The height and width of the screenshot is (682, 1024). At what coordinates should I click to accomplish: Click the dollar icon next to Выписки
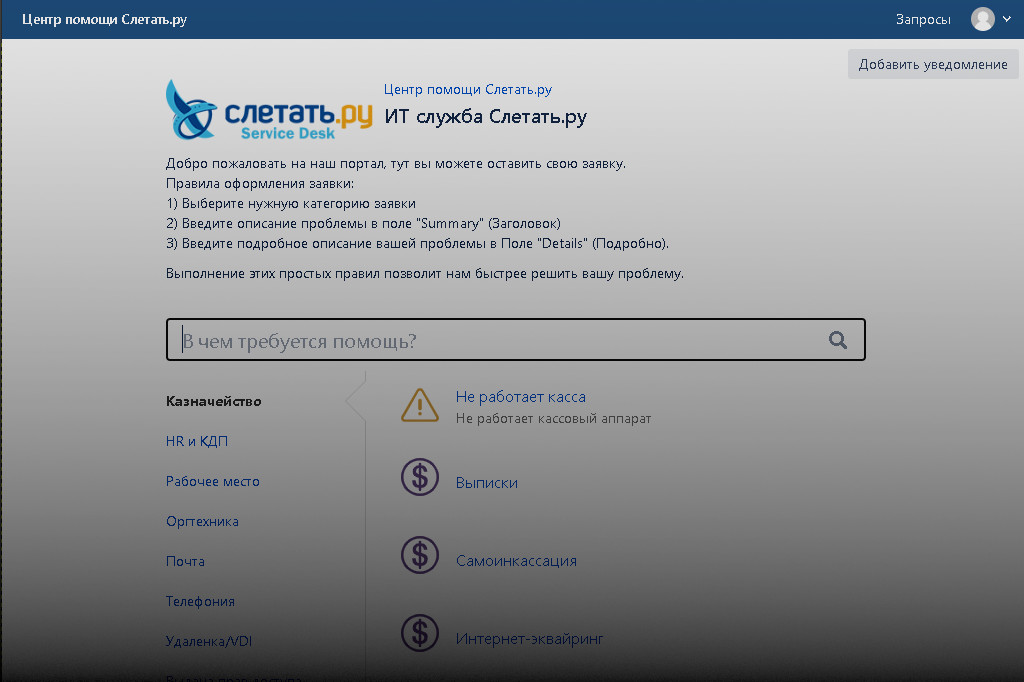(x=420, y=477)
